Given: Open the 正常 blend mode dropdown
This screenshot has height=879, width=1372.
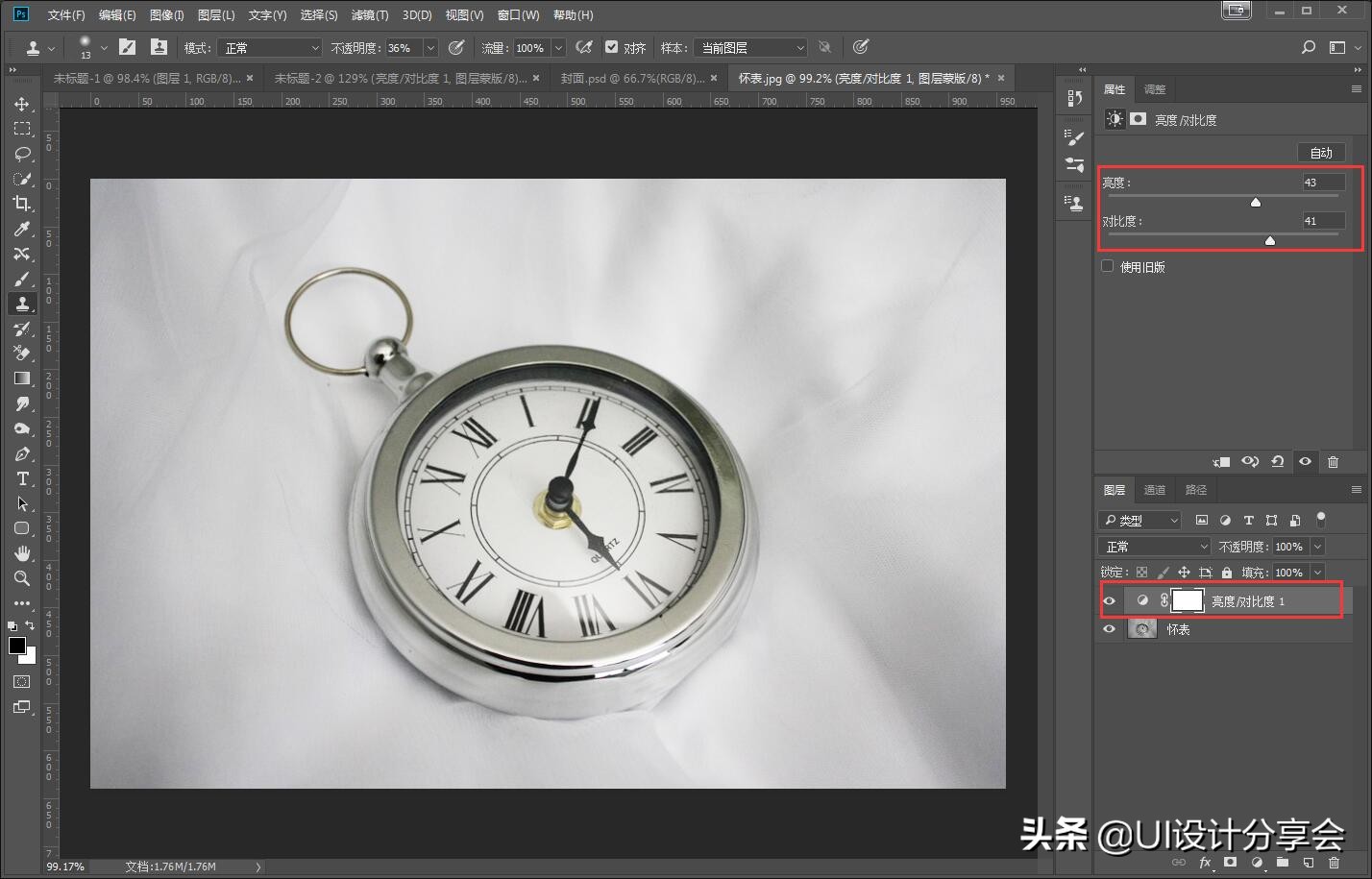Looking at the screenshot, I should click(1153, 546).
